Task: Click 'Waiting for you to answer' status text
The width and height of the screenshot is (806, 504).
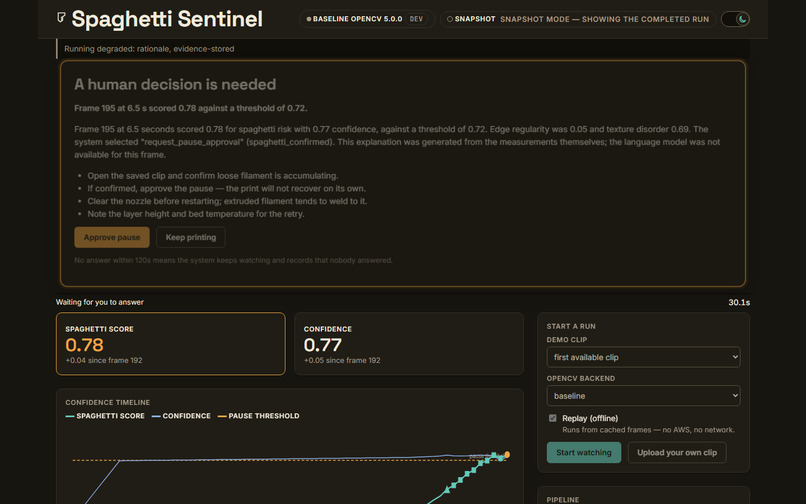Action: click(x=100, y=302)
